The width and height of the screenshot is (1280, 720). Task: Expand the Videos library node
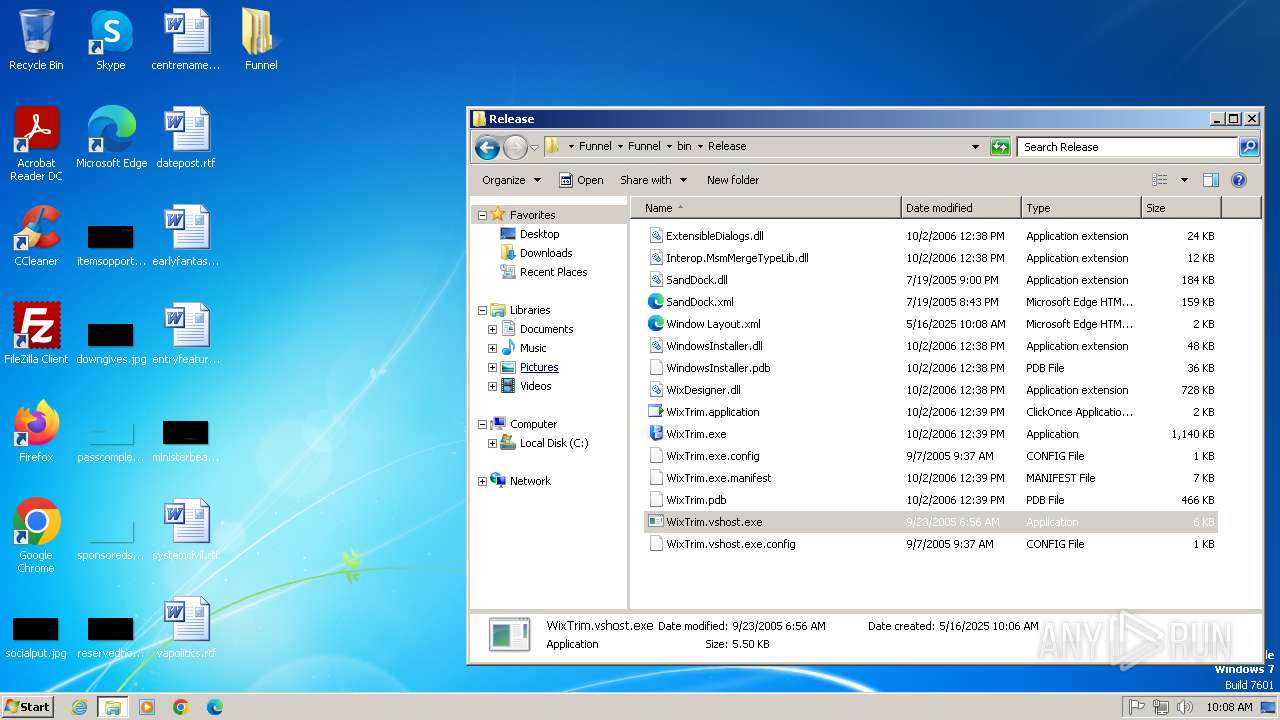pyautogui.click(x=492, y=386)
